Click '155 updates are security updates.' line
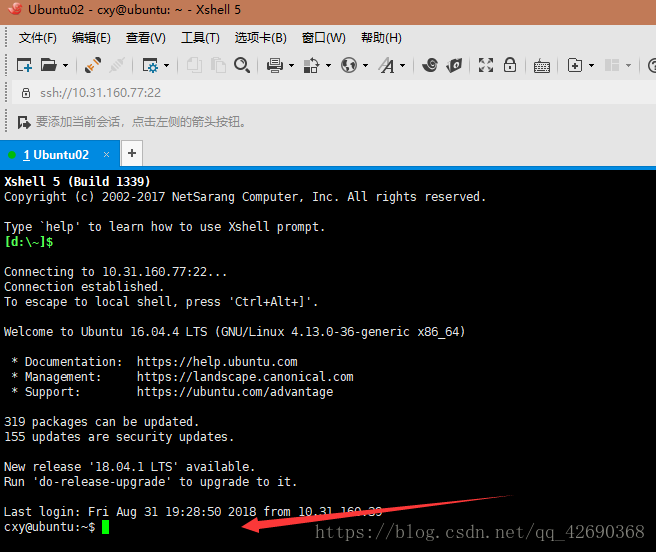This screenshot has width=656, height=552. tap(119, 436)
